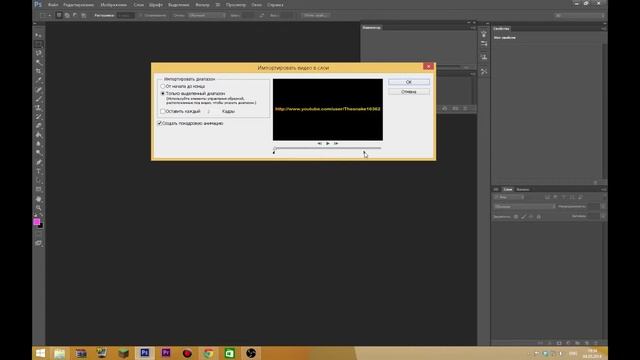640x360 pixels.
Task: Change the screen mode from the toolbar
Action: (x=38, y=243)
